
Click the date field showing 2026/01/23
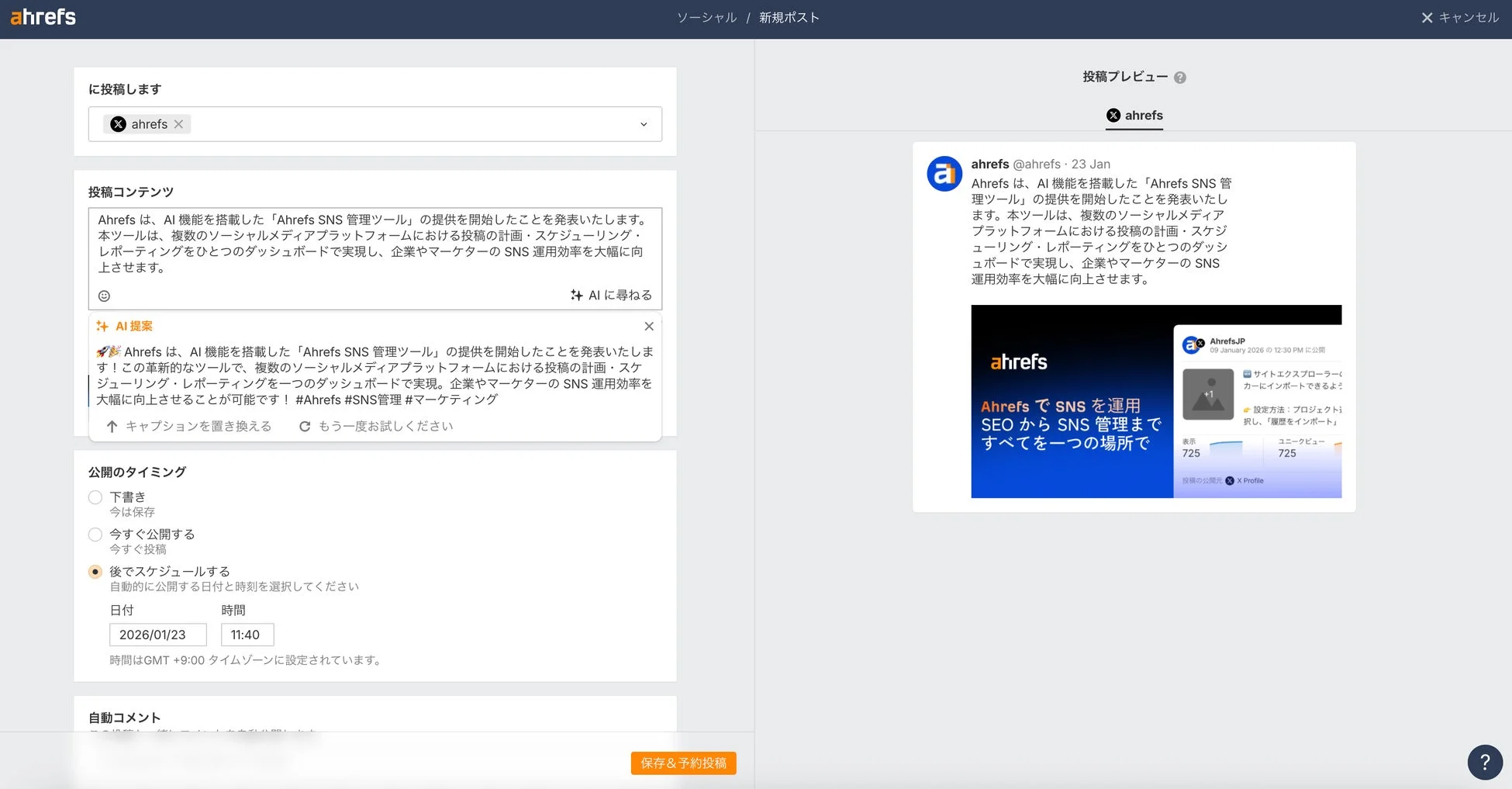point(157,635)
